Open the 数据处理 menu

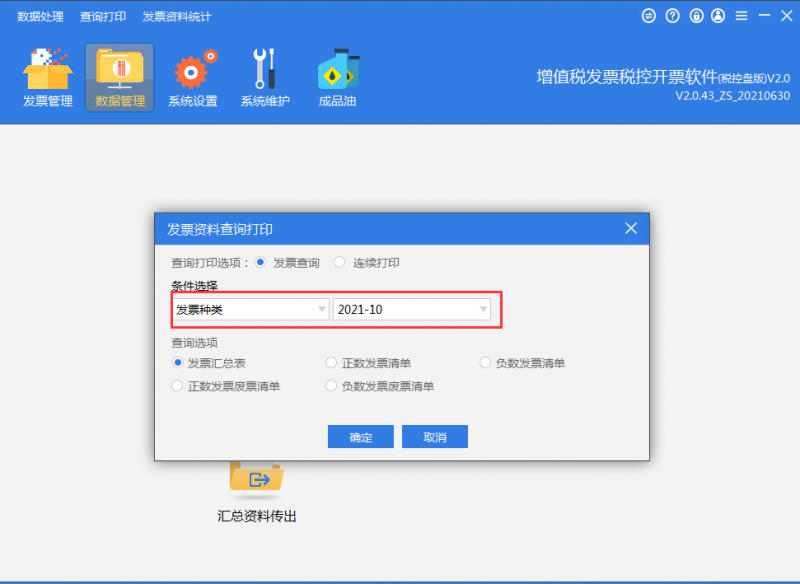point(40,17)
